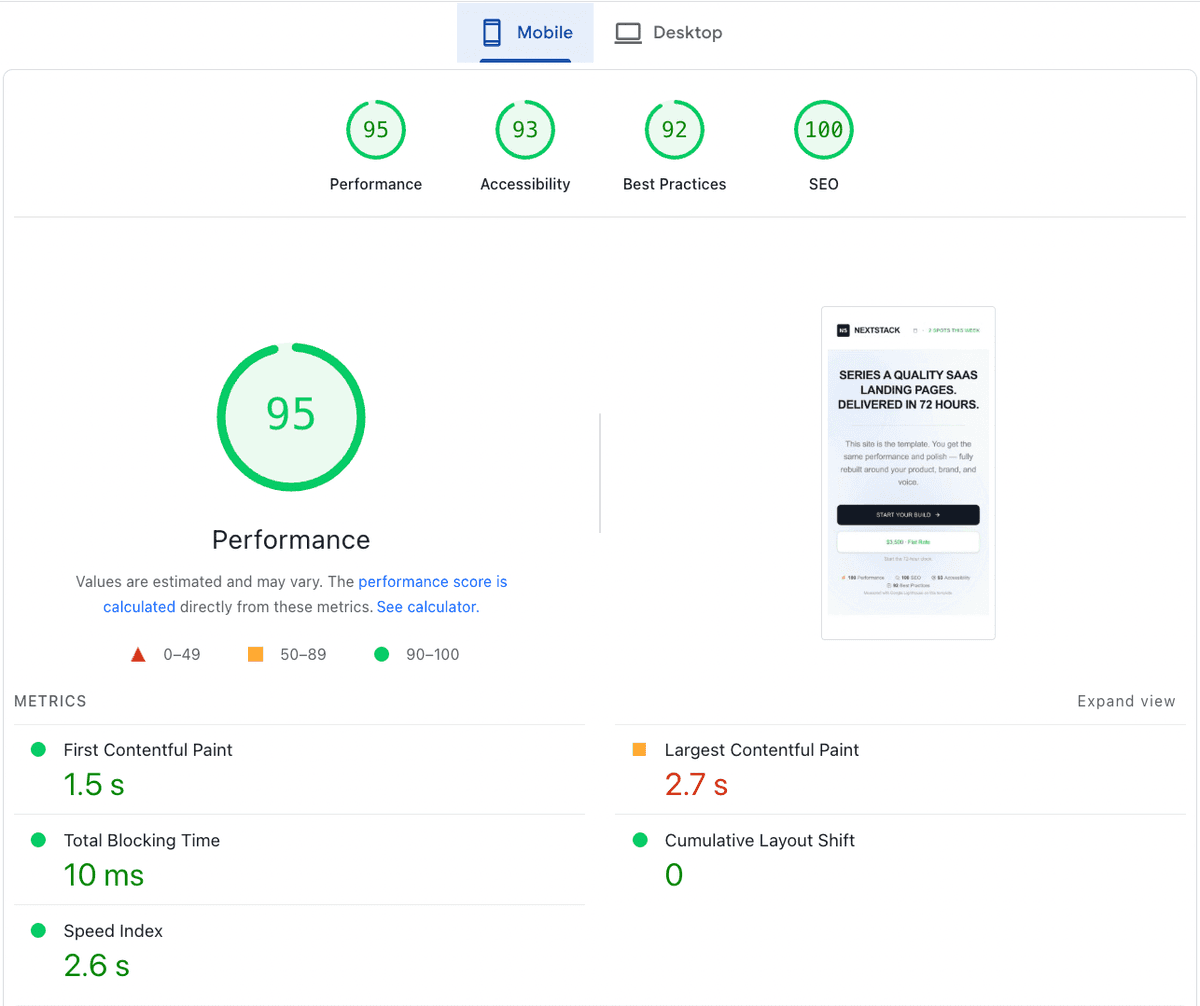Click the NextStack page screenshot thumbnail
Screen dimensions: 1200x1006
(x=907, y=472)
